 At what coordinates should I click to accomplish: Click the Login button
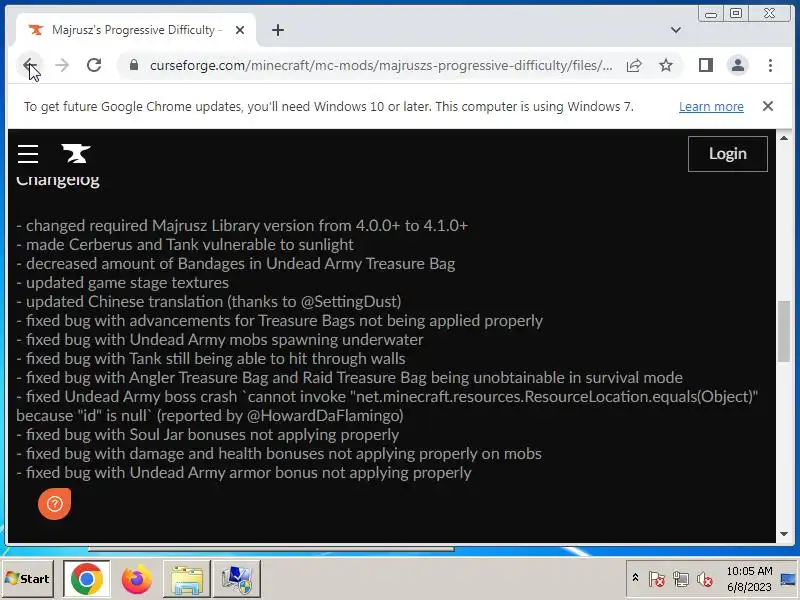click(x=728, y=154)
